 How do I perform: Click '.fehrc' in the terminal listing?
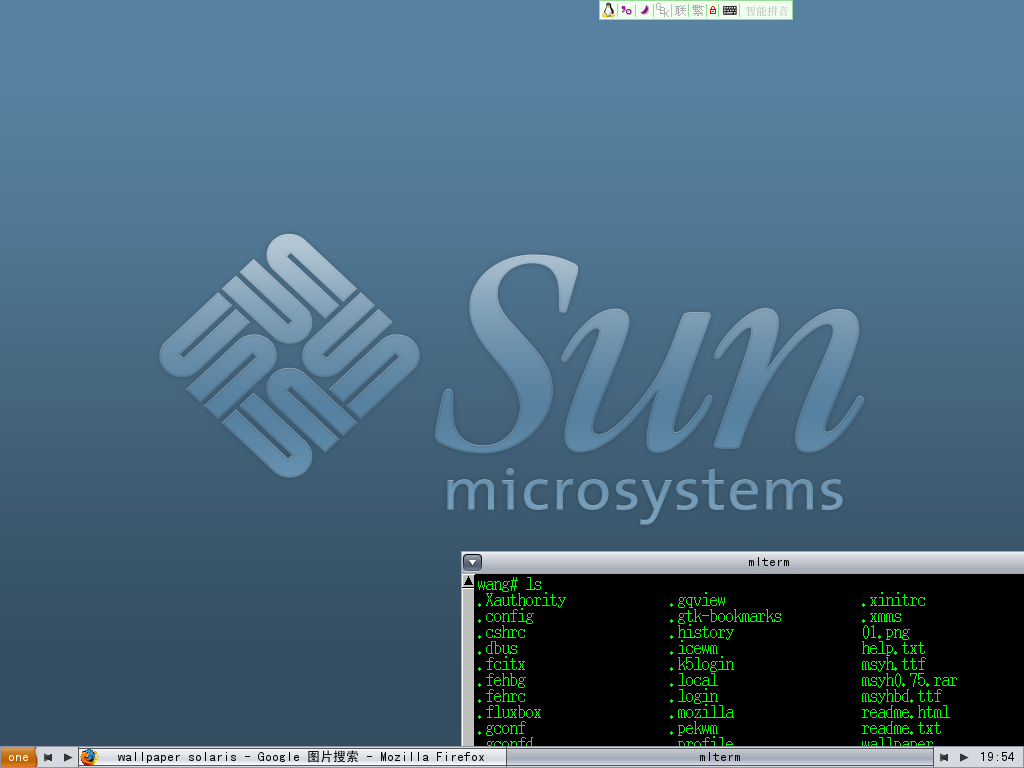(x=502, y=696)
